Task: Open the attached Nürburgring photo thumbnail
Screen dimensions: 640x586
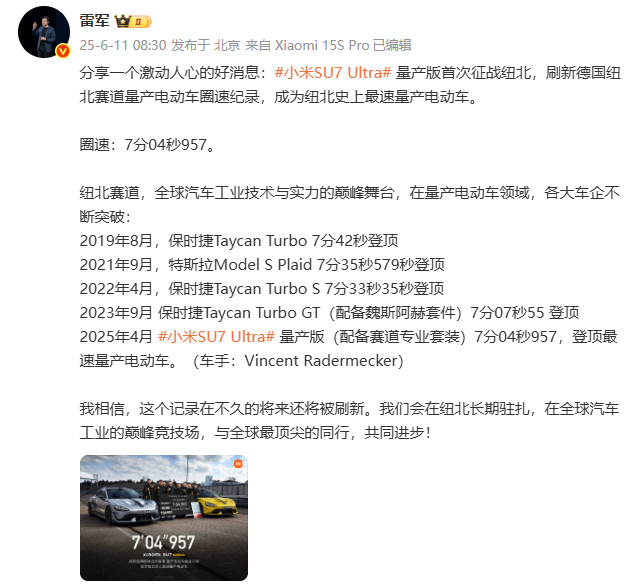Action: (164, 517)
